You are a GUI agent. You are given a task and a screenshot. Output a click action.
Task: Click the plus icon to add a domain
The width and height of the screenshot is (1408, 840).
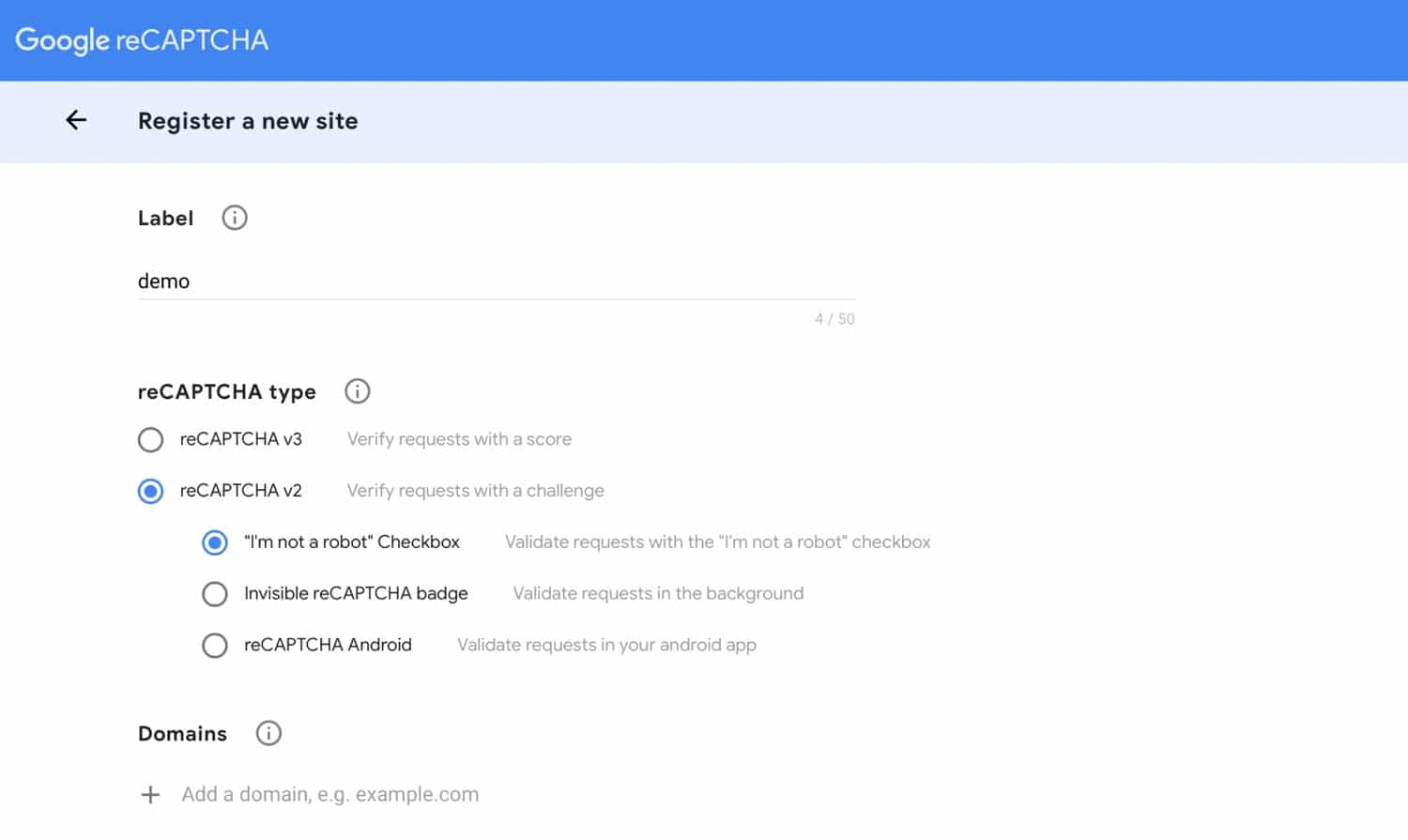149,794
